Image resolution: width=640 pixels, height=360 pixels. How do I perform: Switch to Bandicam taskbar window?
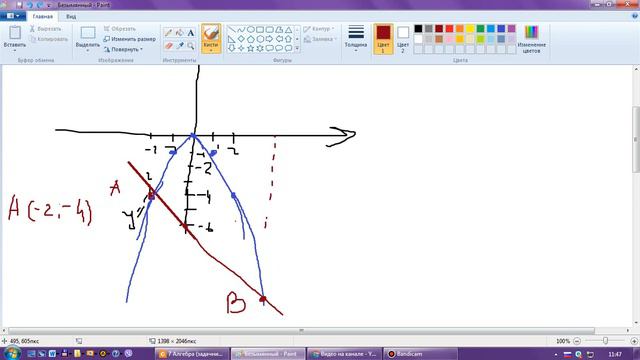420,354
